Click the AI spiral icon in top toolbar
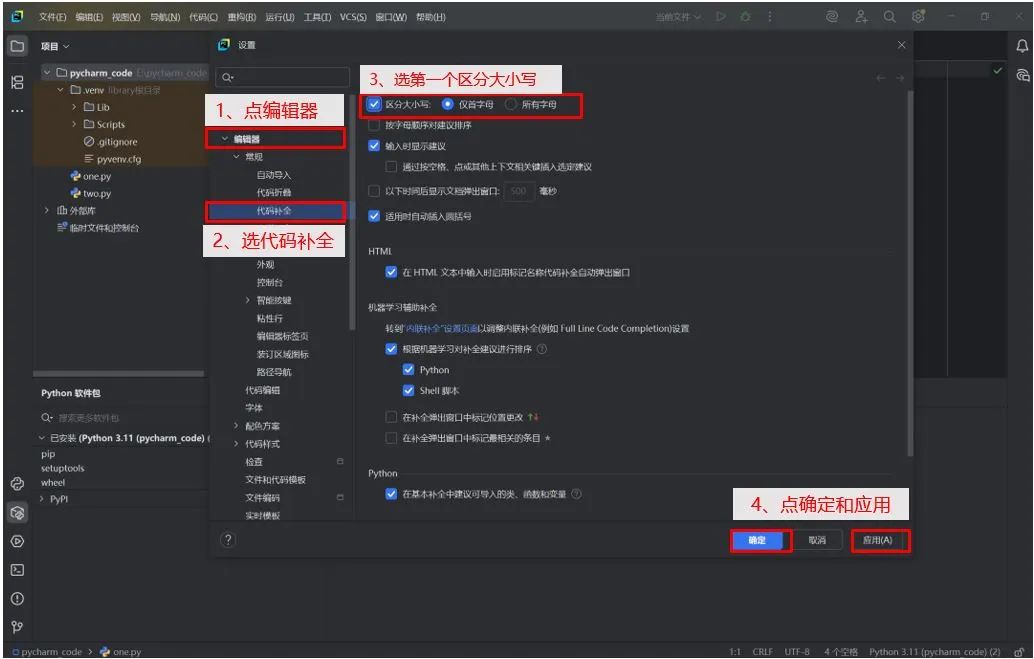Screen dimensions: 1034x659 point(832,17)
